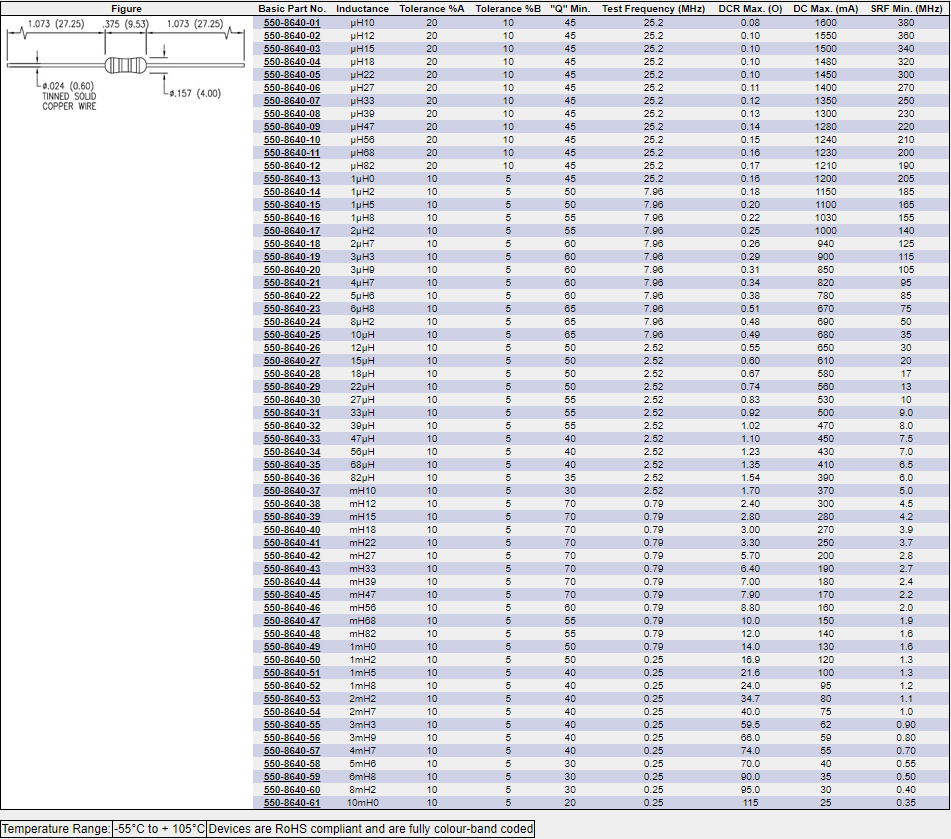Click the Temperature Range label cell

click(x=55, y=828)
